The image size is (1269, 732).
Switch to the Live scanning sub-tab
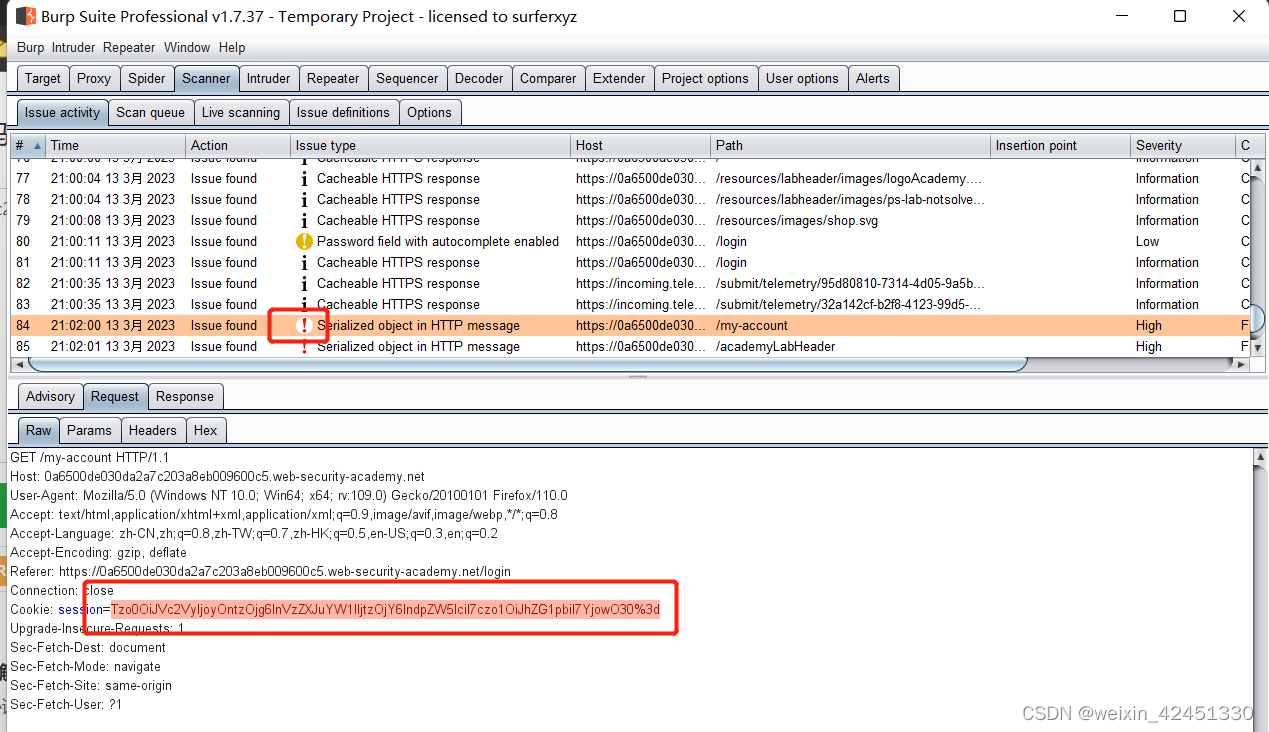241,112
